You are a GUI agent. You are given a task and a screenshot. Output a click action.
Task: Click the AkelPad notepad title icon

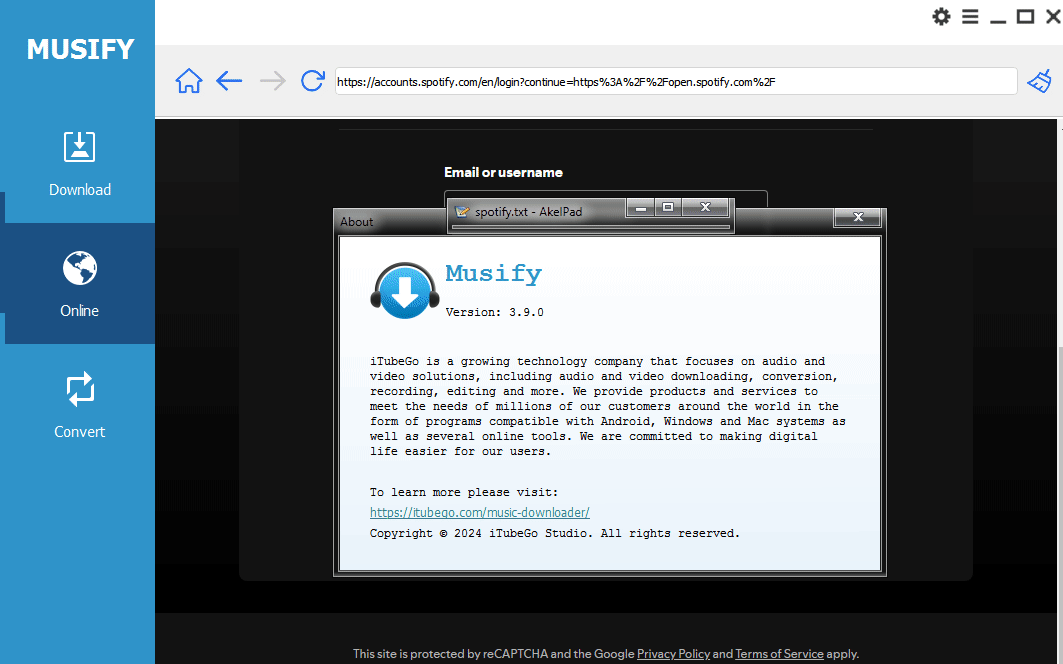click(462, 212)
